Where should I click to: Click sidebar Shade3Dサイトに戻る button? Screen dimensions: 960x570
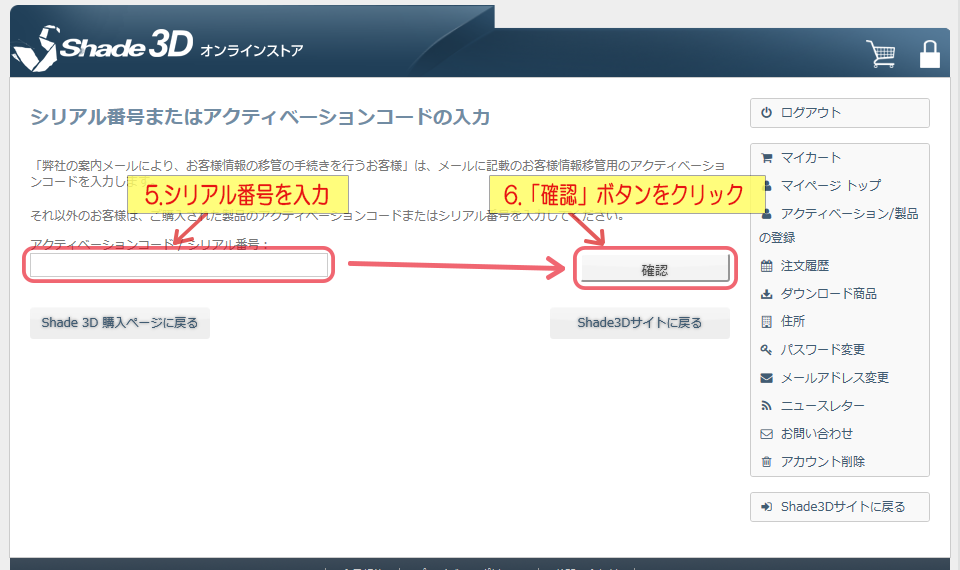pos(839,507)
